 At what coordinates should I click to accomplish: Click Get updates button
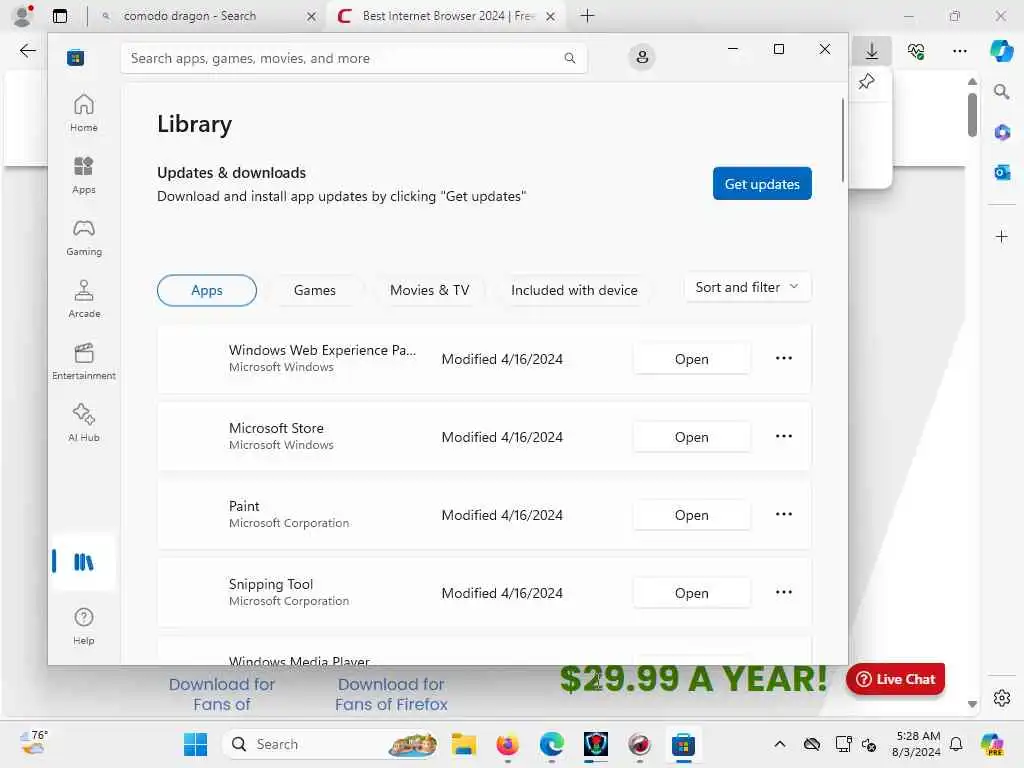click(762, 184)
